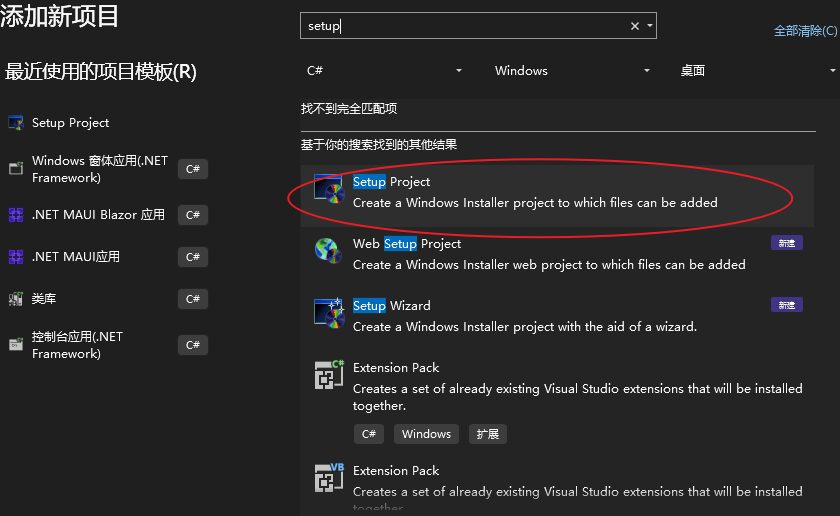840x516 pixels.
Task: Click the Setup Wizard icon
Action: coord(328,313)
